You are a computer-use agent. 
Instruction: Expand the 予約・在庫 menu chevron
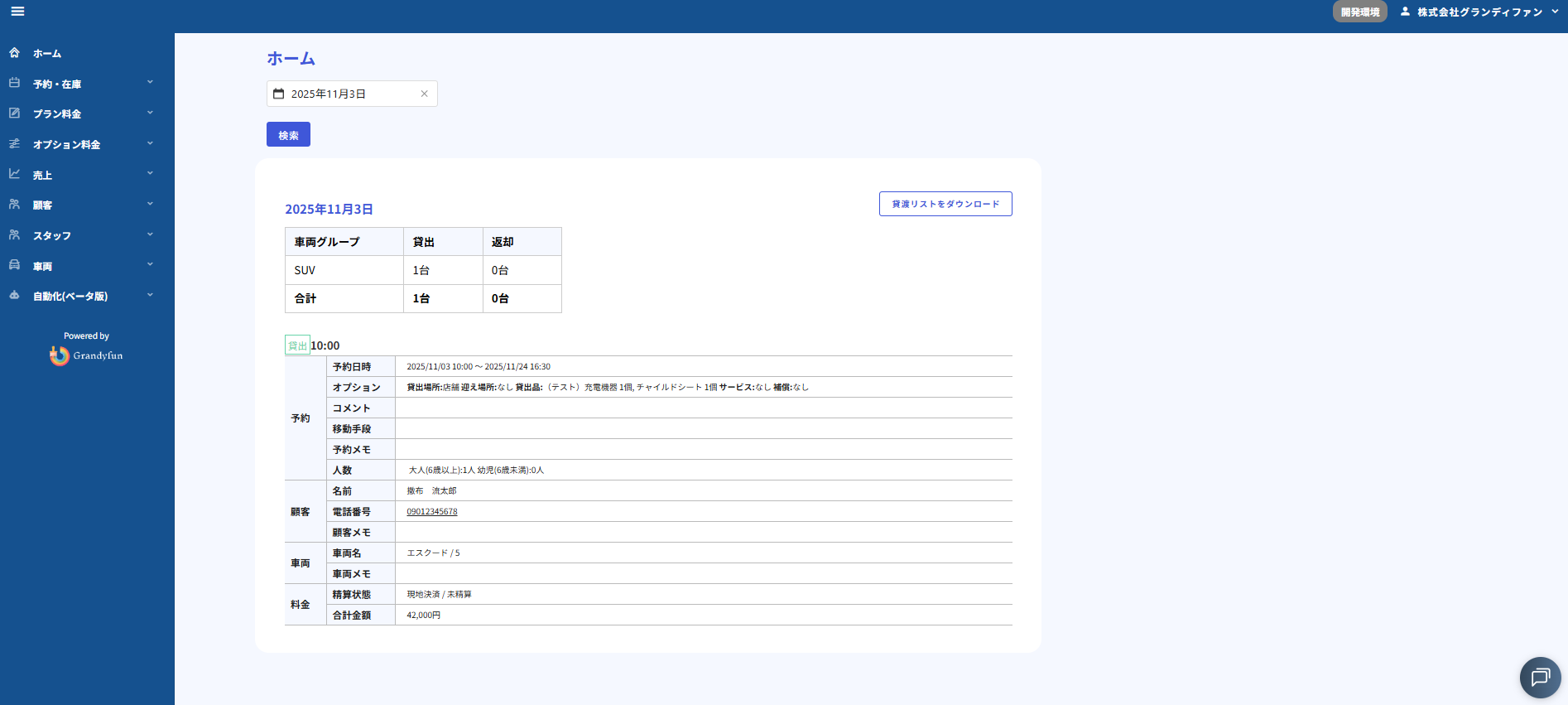[x=150, y=83]
